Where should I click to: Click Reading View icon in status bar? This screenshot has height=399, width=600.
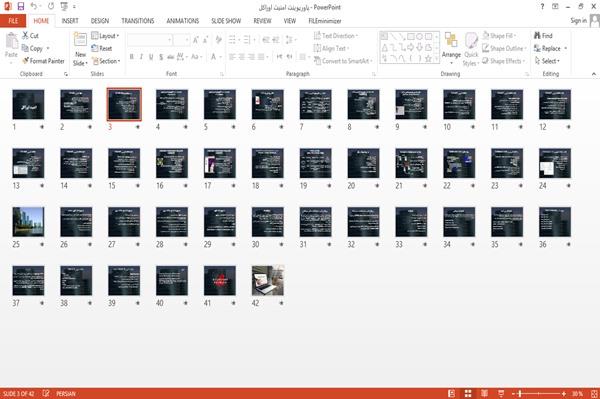tap(484, 393)
